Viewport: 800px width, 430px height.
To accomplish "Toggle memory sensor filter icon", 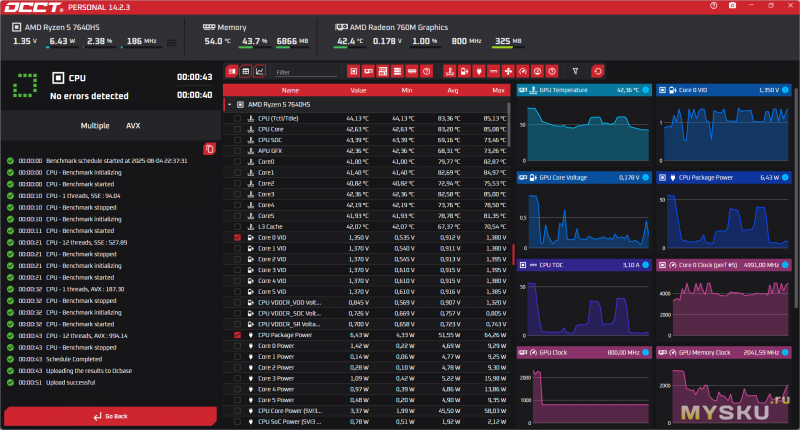I will pos(412,71).
